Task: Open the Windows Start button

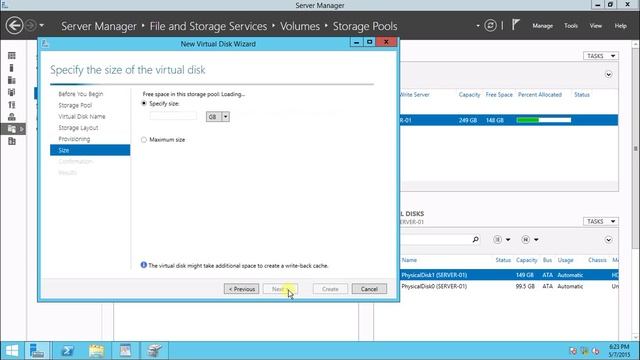Action: point(12,351)
